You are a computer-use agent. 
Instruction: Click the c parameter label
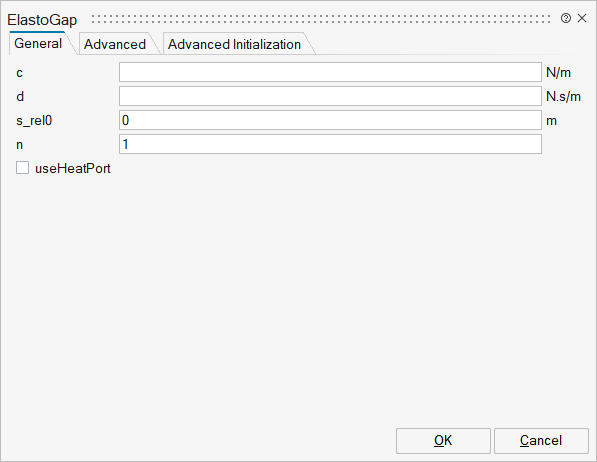pos(19,73)
